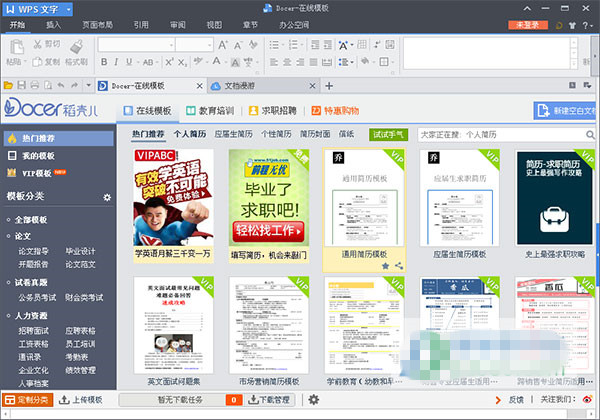Decrease font size with A- icon
600x420 pixels.
[x=238, y=45]
